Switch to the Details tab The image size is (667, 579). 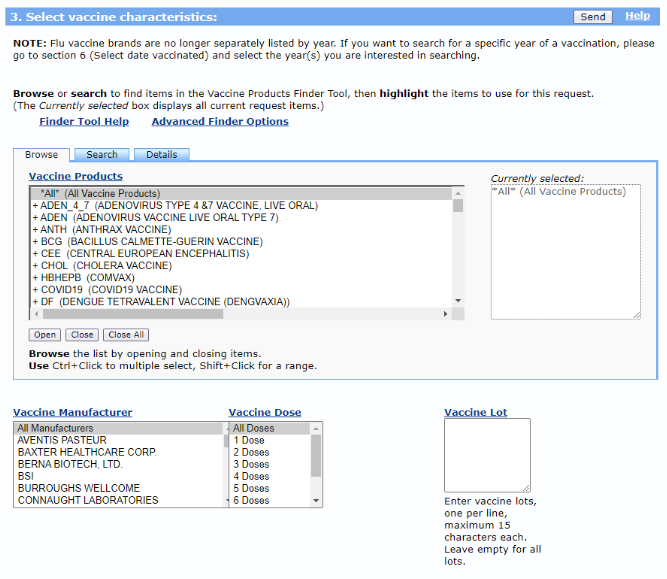[x=162, y=154]
